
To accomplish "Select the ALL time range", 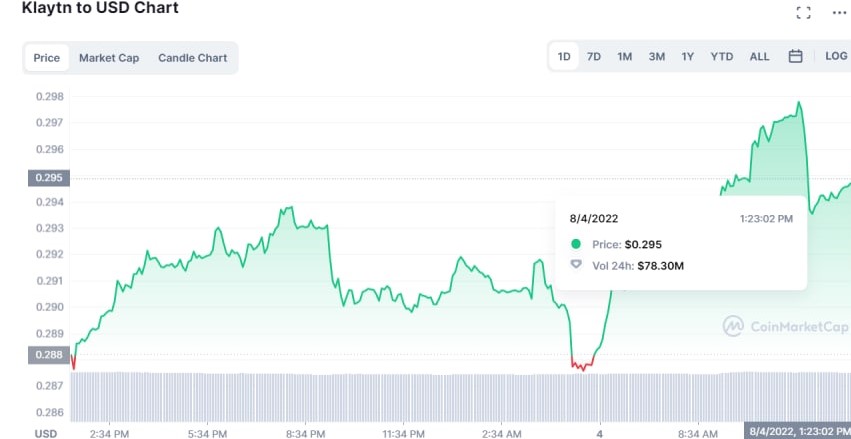I will point(759,56).
